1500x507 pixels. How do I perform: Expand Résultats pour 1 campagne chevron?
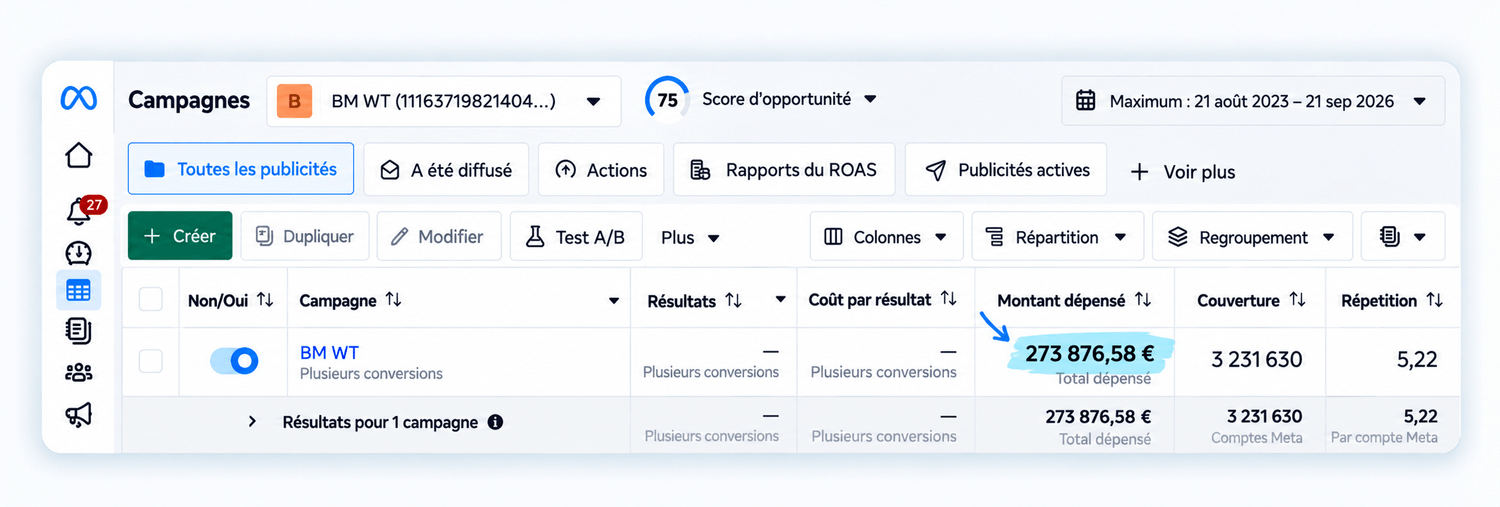point(253,422)
